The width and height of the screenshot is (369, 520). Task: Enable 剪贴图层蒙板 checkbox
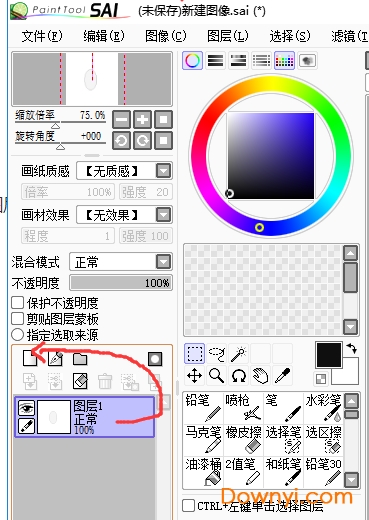(17, 319)
